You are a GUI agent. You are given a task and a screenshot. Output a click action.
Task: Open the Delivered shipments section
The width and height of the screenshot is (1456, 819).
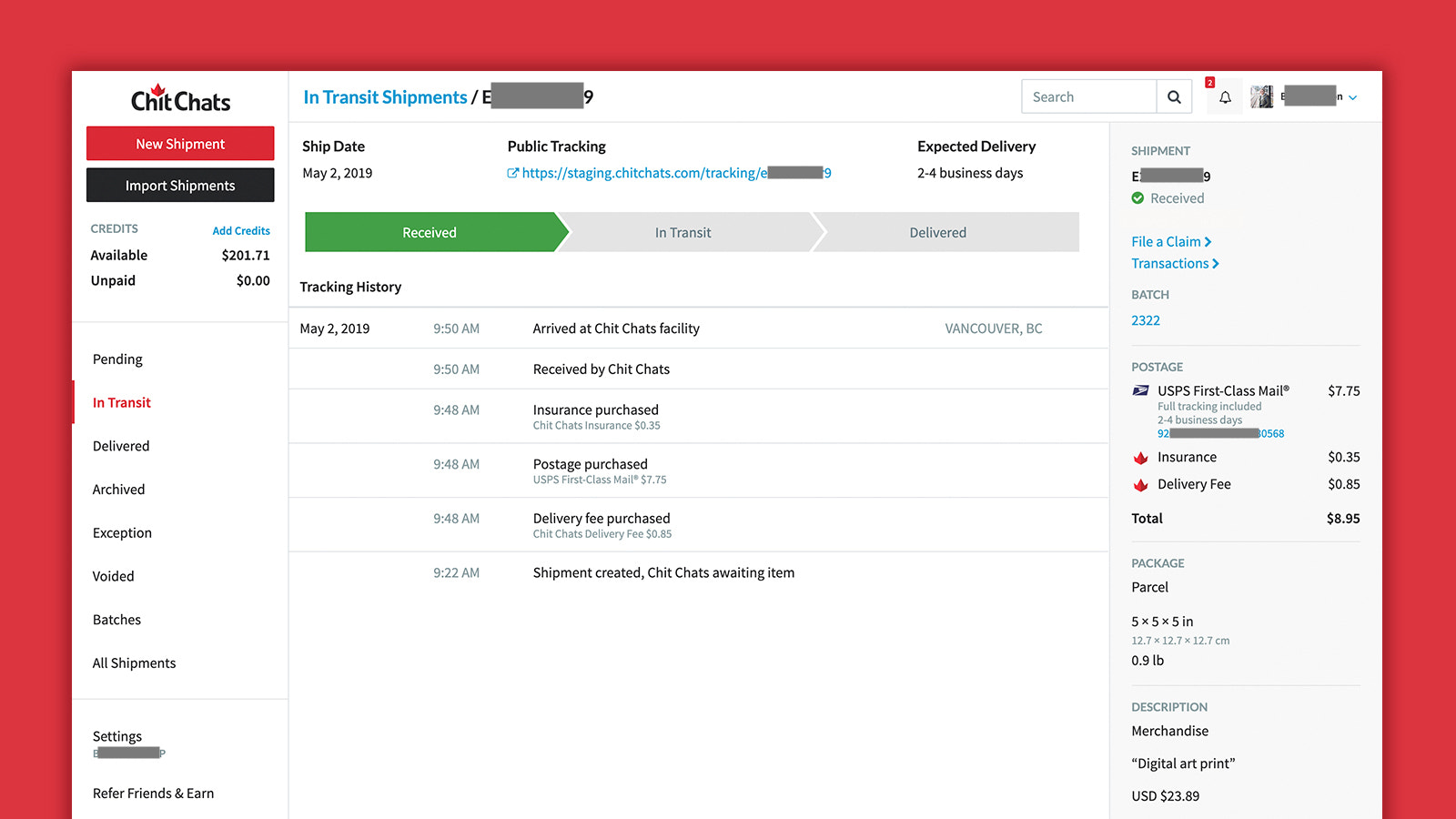tap(121, 446)
